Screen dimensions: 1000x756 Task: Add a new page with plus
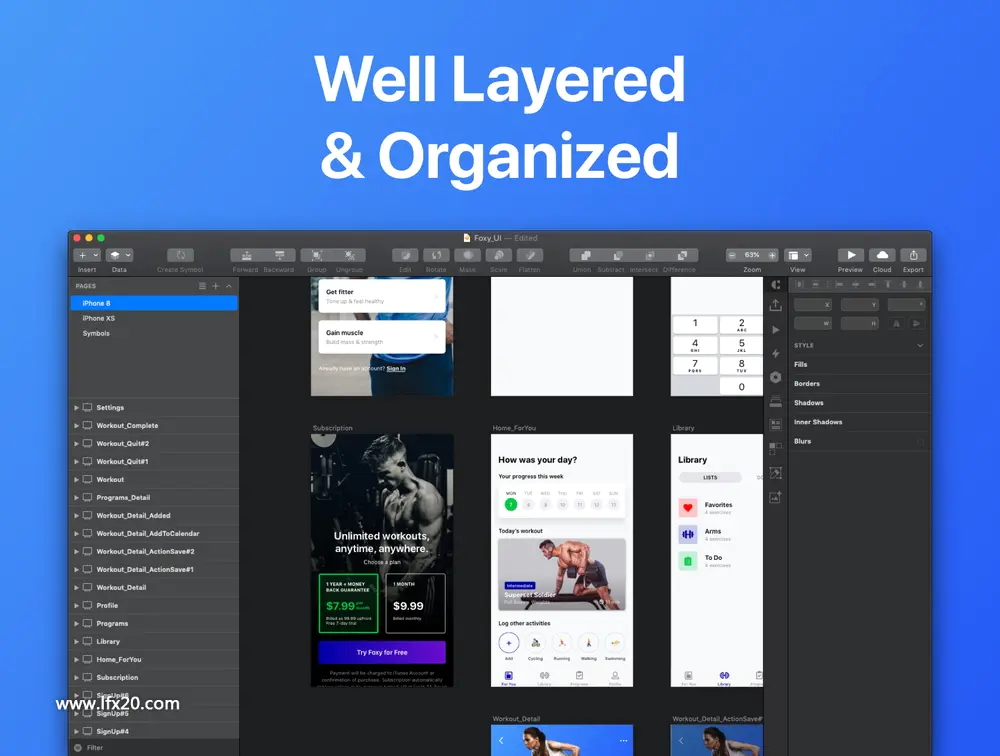(x=216, y=286)
